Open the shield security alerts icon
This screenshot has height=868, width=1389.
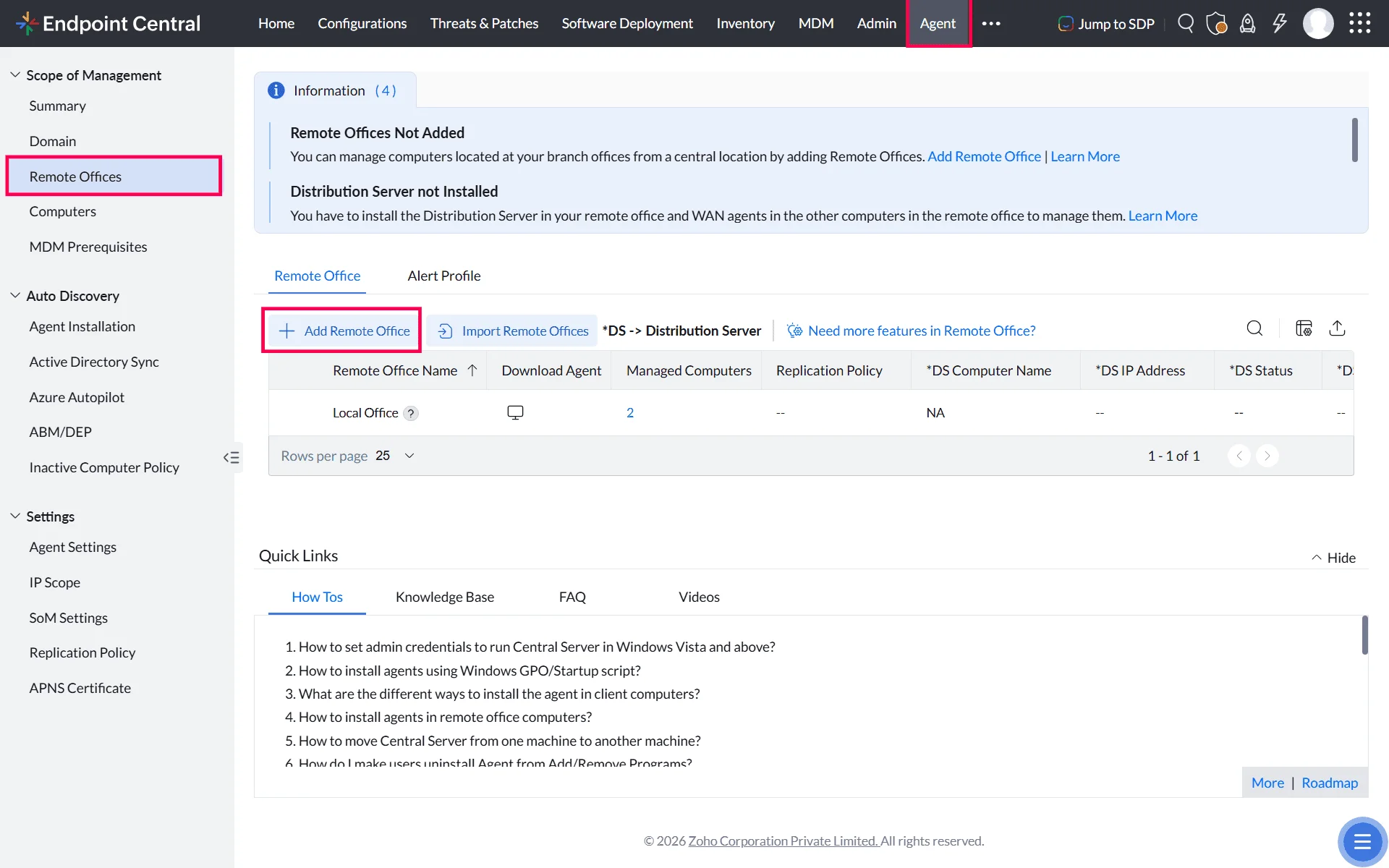[1217, 23]
